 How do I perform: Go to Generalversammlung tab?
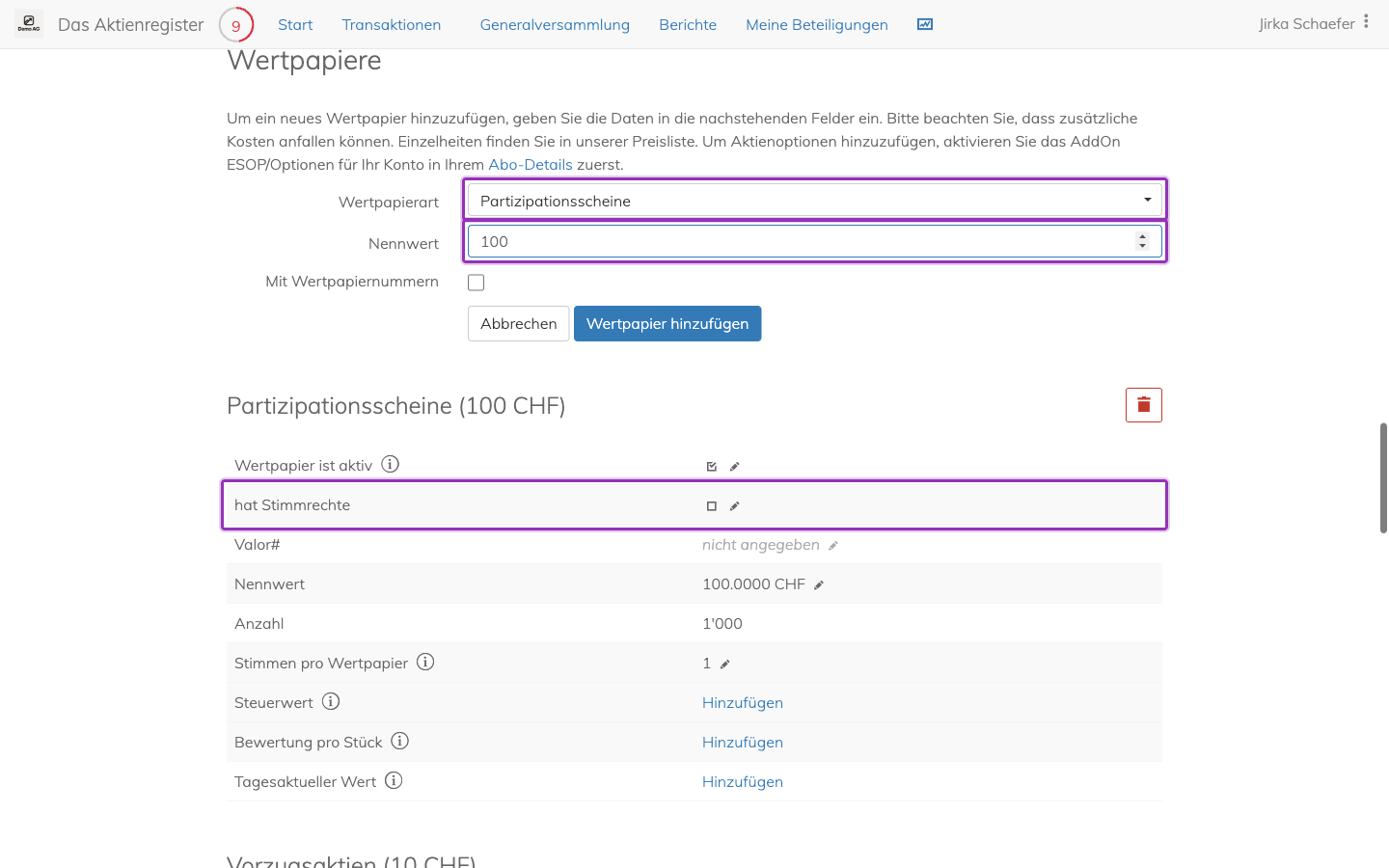555,25
